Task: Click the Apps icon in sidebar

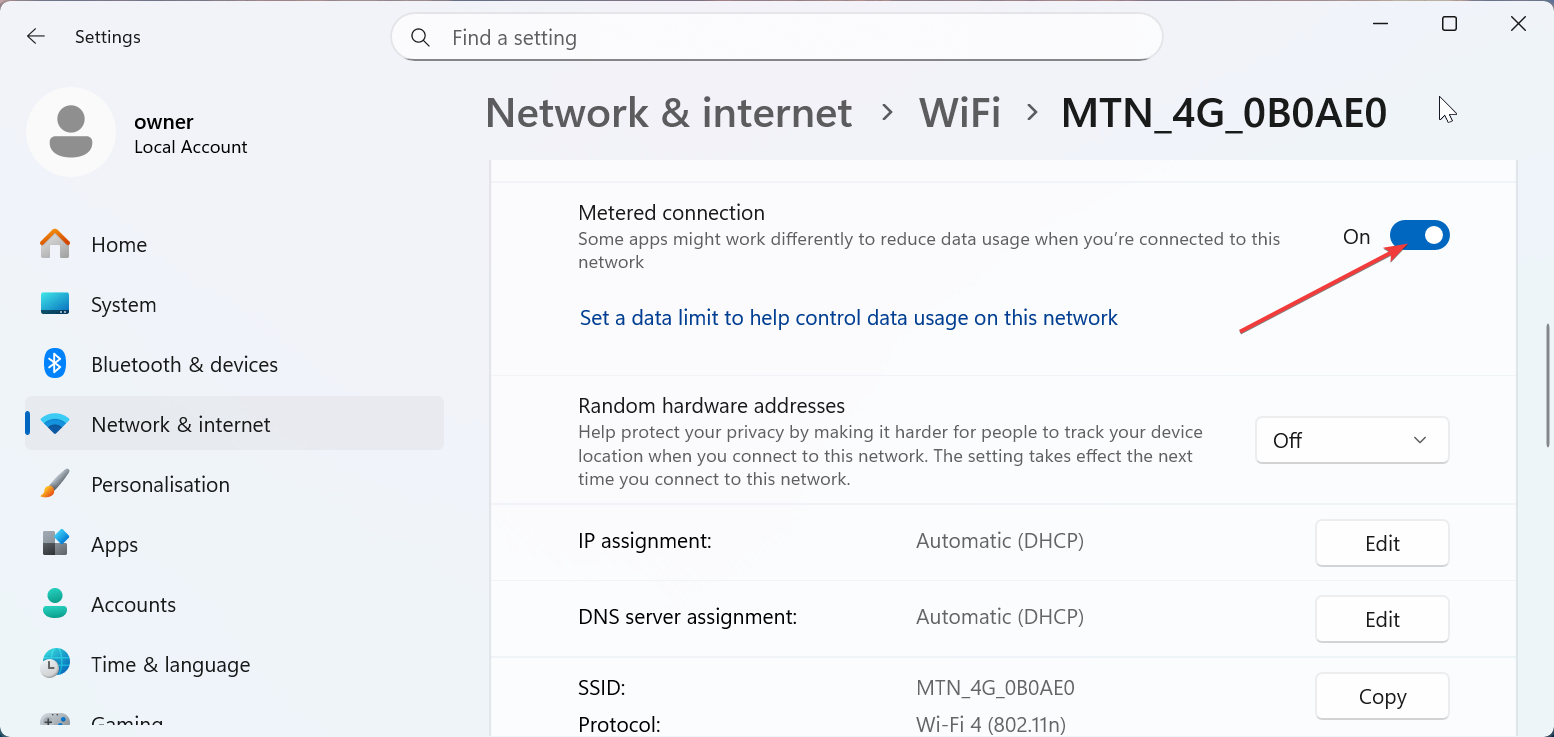Action: point(55,544)
